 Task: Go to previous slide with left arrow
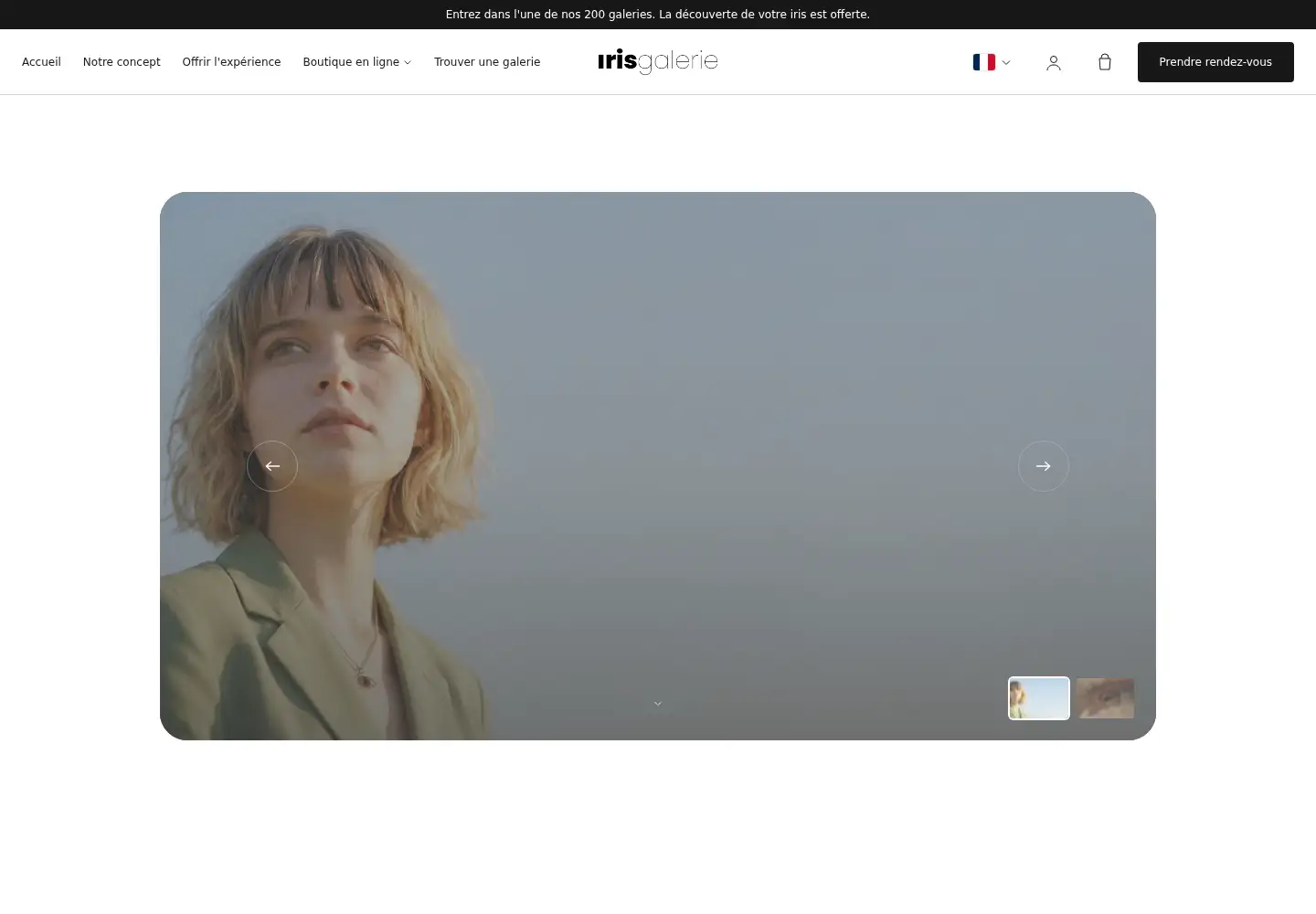point(272,466)
